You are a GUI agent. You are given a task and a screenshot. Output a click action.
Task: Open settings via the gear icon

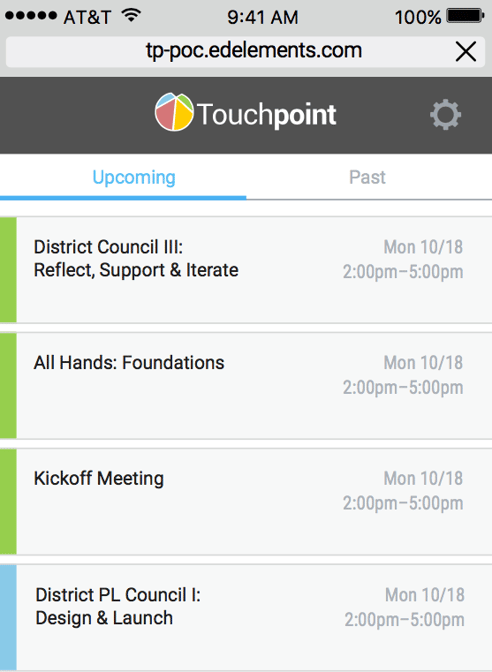pos(445,114)
